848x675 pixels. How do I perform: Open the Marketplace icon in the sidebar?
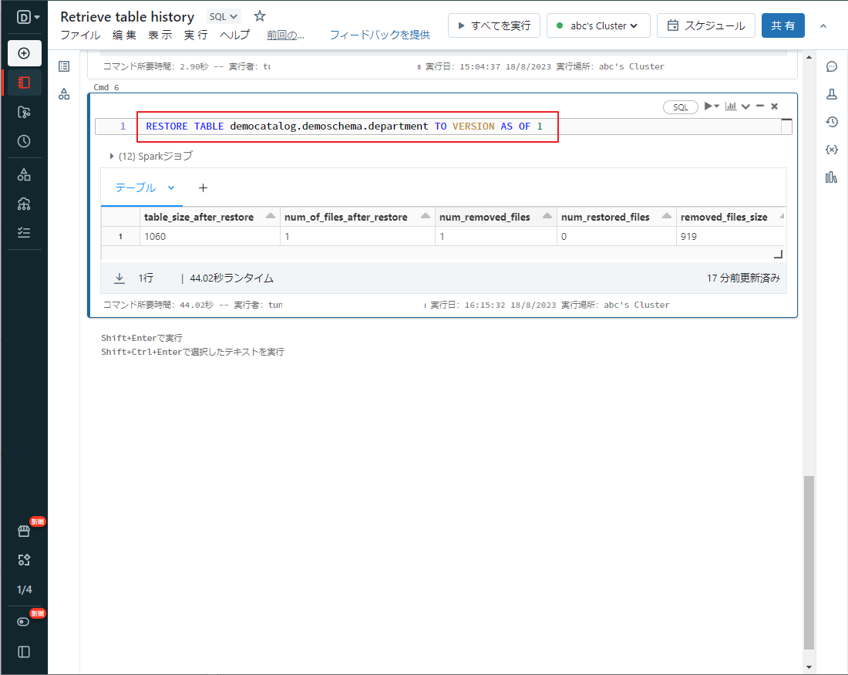(x=24, y=531)
